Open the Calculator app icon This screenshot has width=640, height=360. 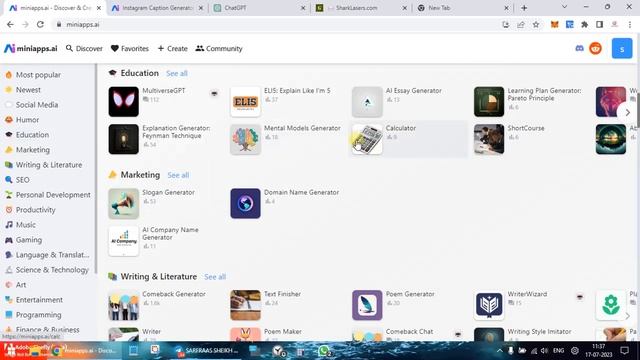click(x=367, y=139)
